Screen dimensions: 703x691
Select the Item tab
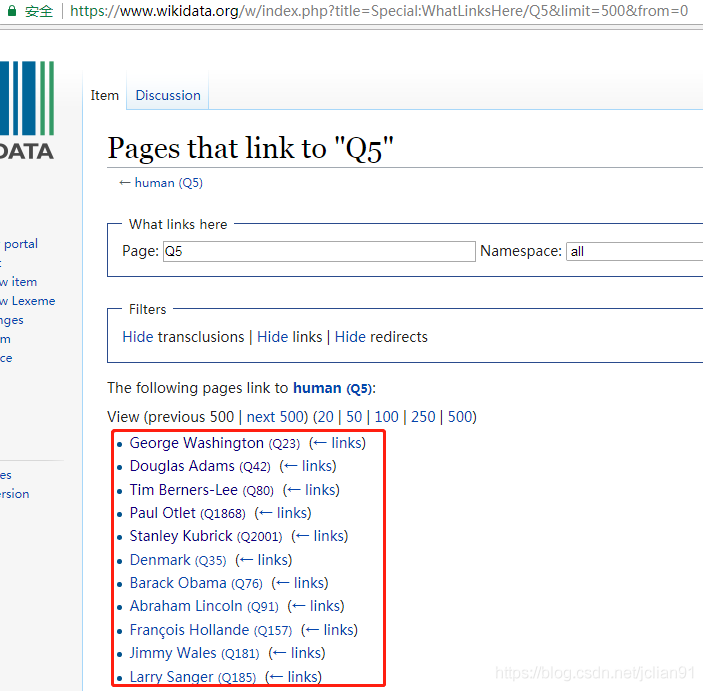point(105,95)
